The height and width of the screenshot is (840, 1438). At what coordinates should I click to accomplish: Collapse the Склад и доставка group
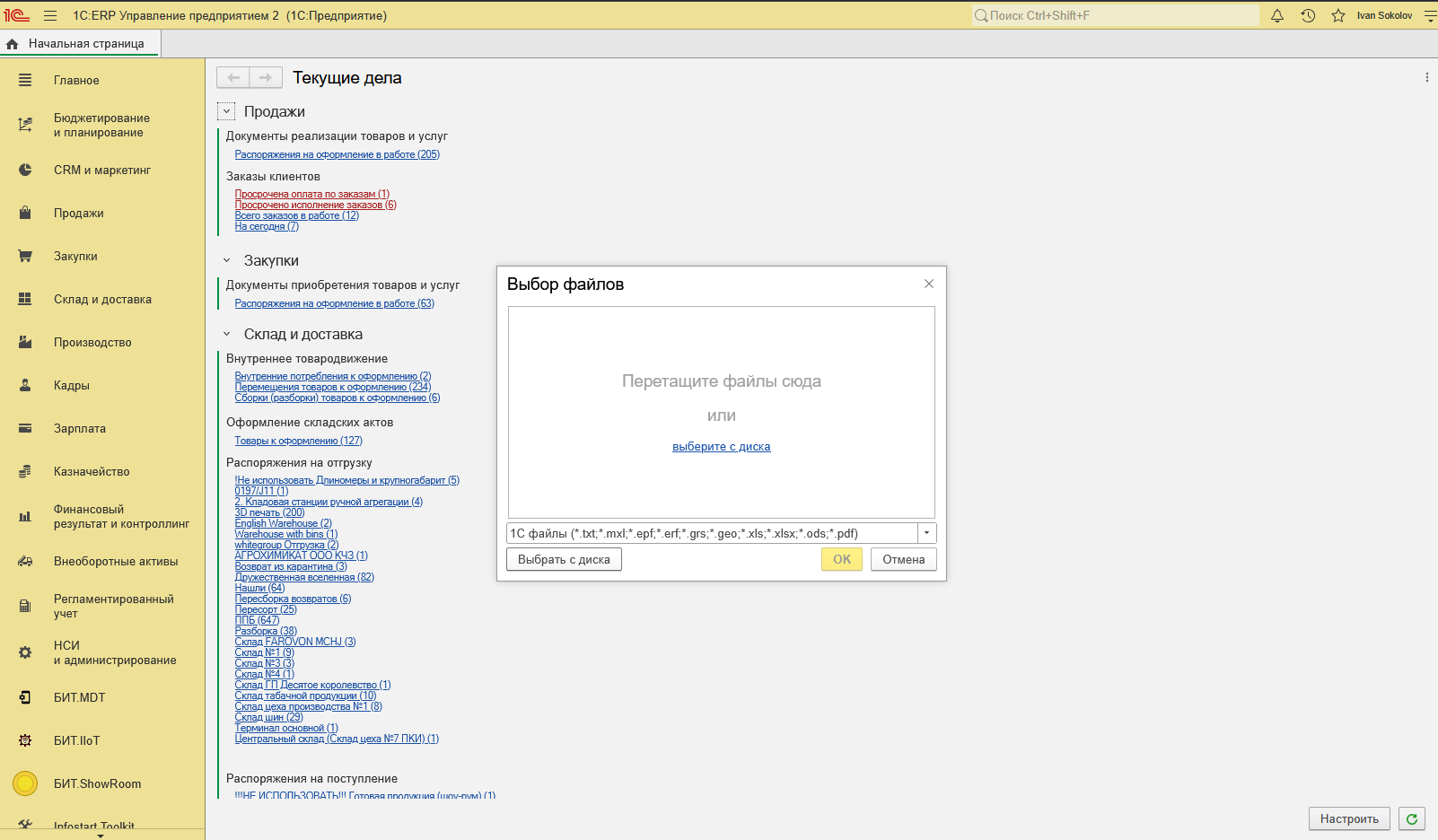pos(226,334)
